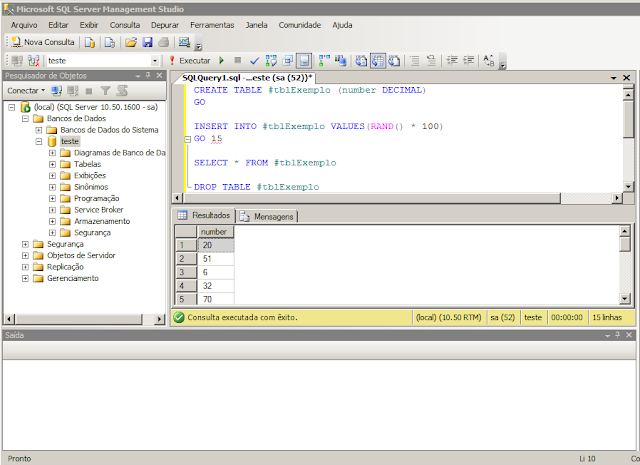Viewport: 640px width, 465px height.
Task: Click the Change Connection icon beside the database combo
Action: coord(34,61)
